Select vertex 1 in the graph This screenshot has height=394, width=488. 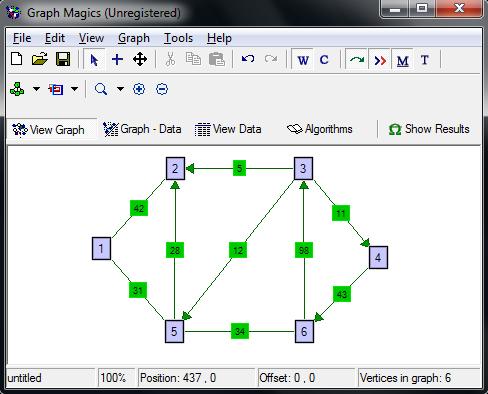(101, 248)
